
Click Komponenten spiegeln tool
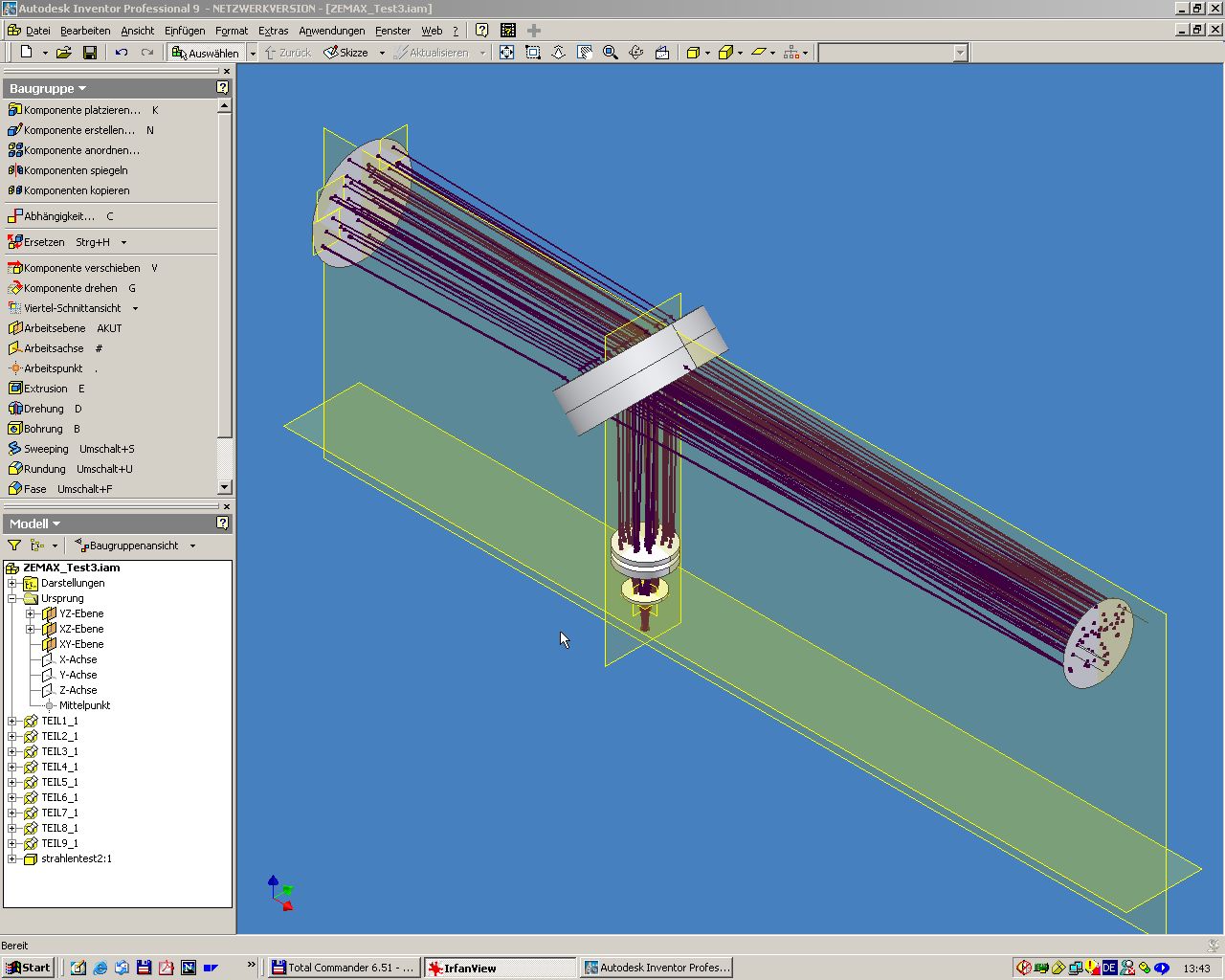(68, 170)
